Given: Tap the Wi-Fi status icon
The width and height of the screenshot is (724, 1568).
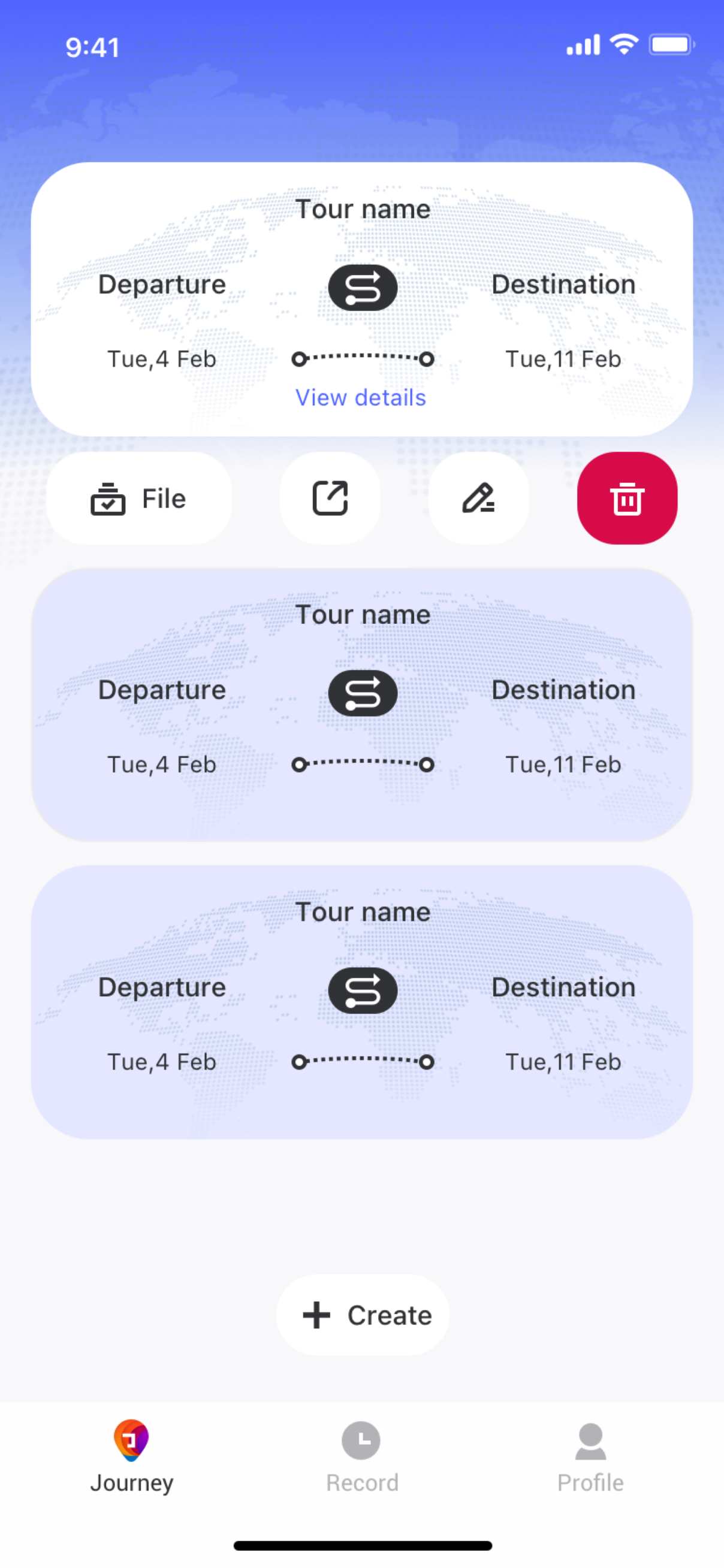Looking at the screenshot, I should [623, 44].
